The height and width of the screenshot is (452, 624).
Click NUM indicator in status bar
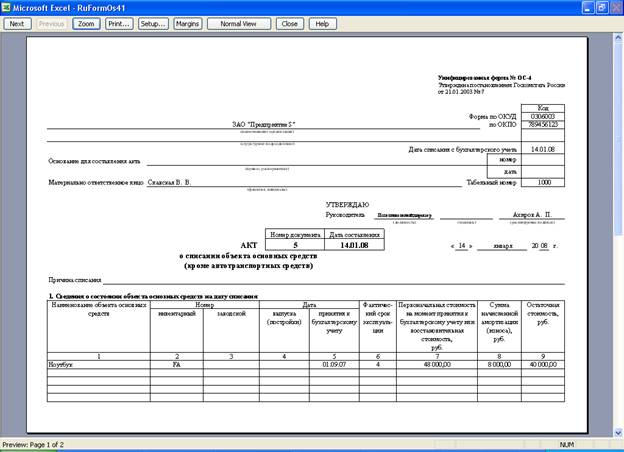coord(566,445)
